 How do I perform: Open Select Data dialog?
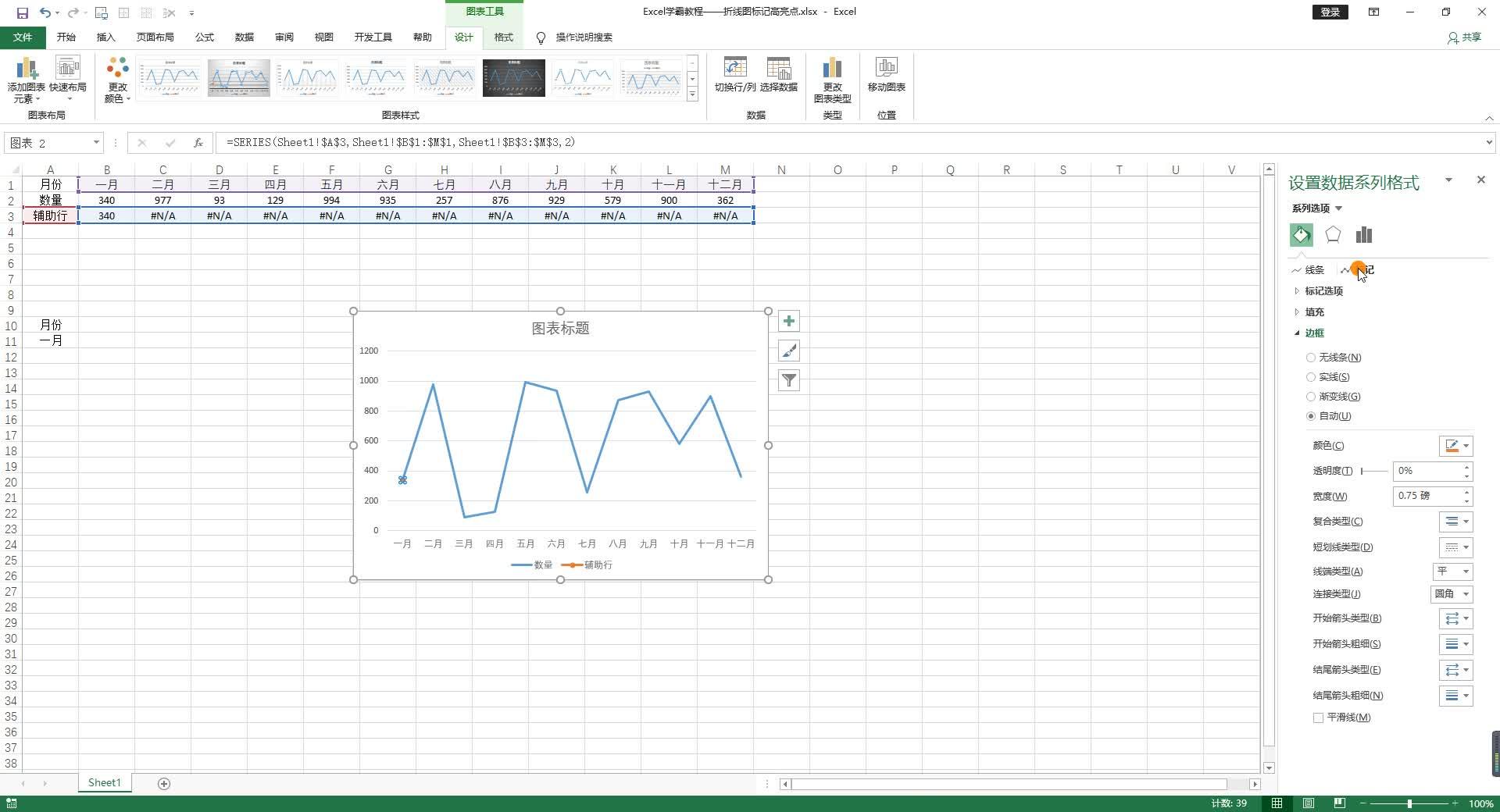tap(779, 75)
